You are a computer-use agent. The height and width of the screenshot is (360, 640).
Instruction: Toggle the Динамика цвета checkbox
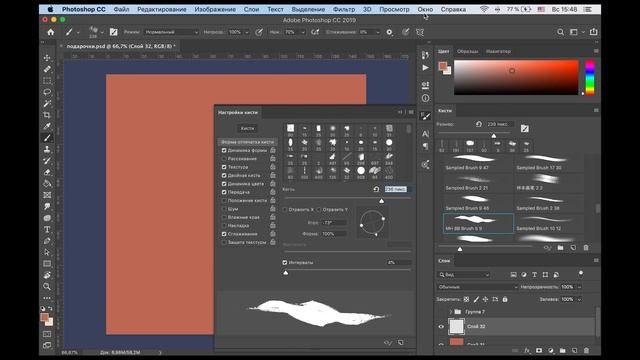[224, 184]
